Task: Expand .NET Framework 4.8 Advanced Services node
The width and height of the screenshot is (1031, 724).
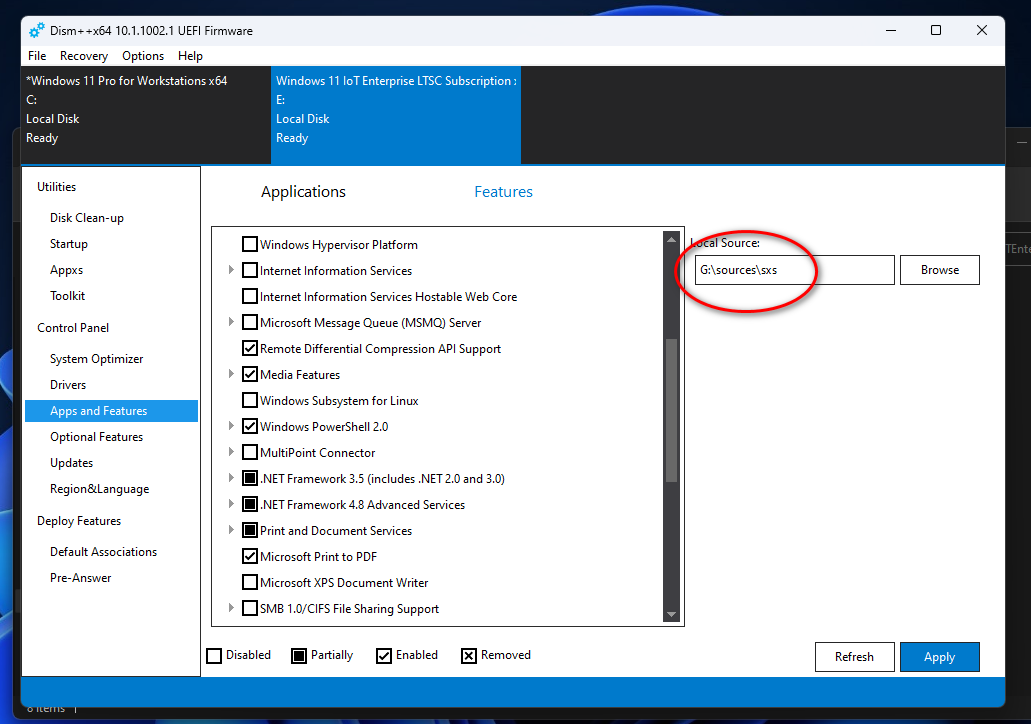Action: [231, 504]
